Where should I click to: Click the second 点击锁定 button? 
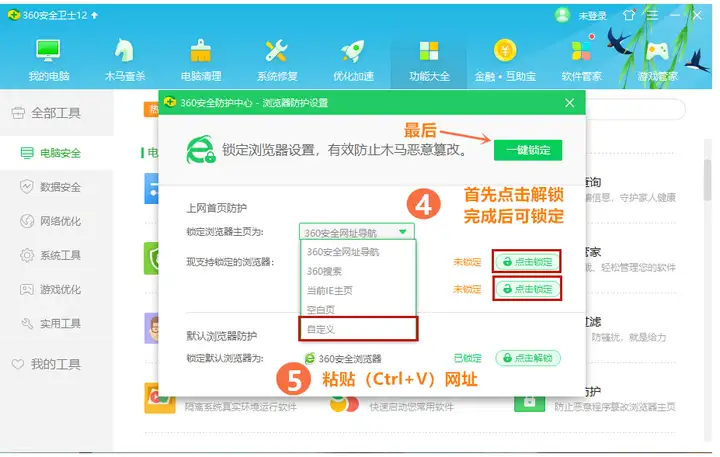[x=527, y=289]
